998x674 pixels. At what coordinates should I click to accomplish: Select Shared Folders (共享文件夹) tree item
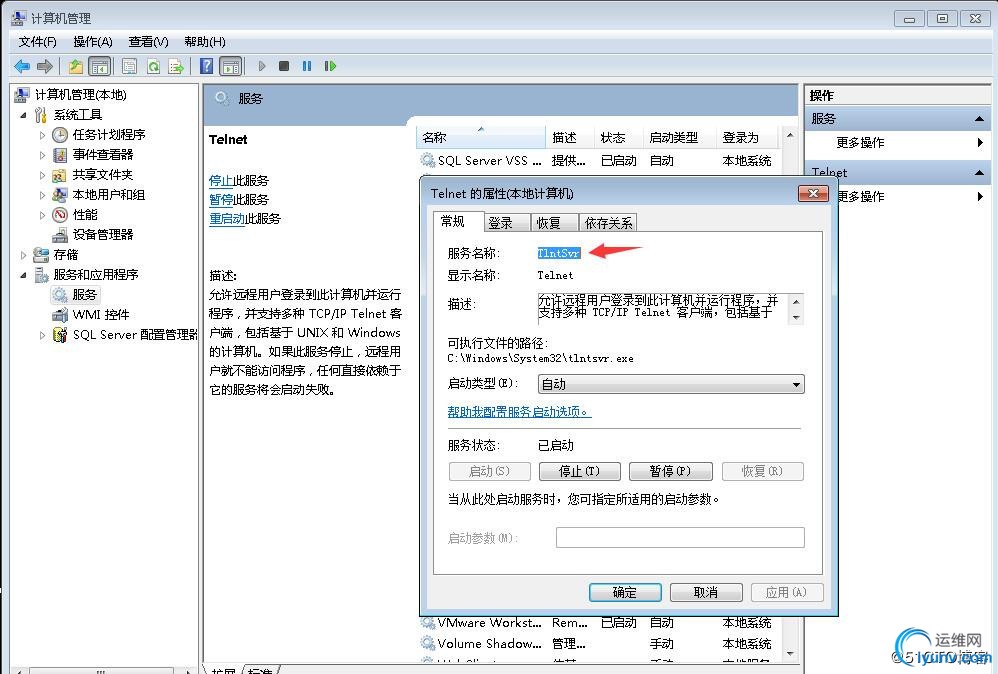pos(102,174)
